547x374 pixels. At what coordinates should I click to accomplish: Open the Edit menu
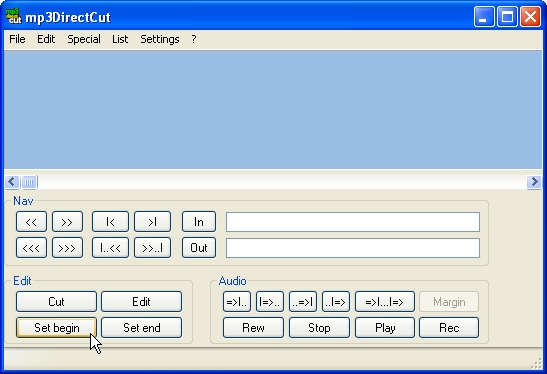pyautogui.click(x=46, y=39)
